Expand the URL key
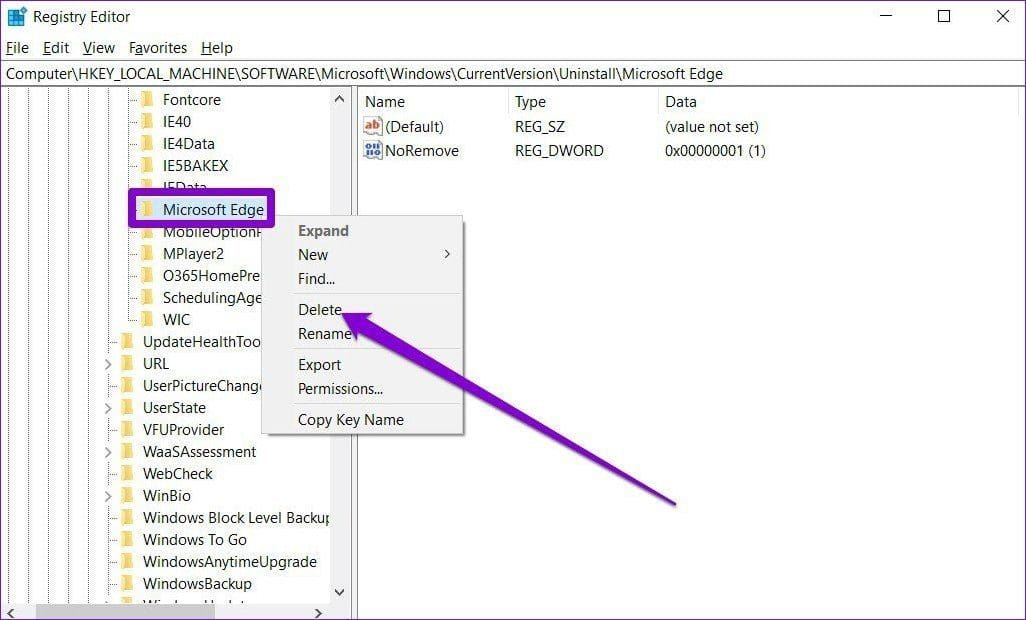Viewport: 1026px width, 620px height. 109,364
